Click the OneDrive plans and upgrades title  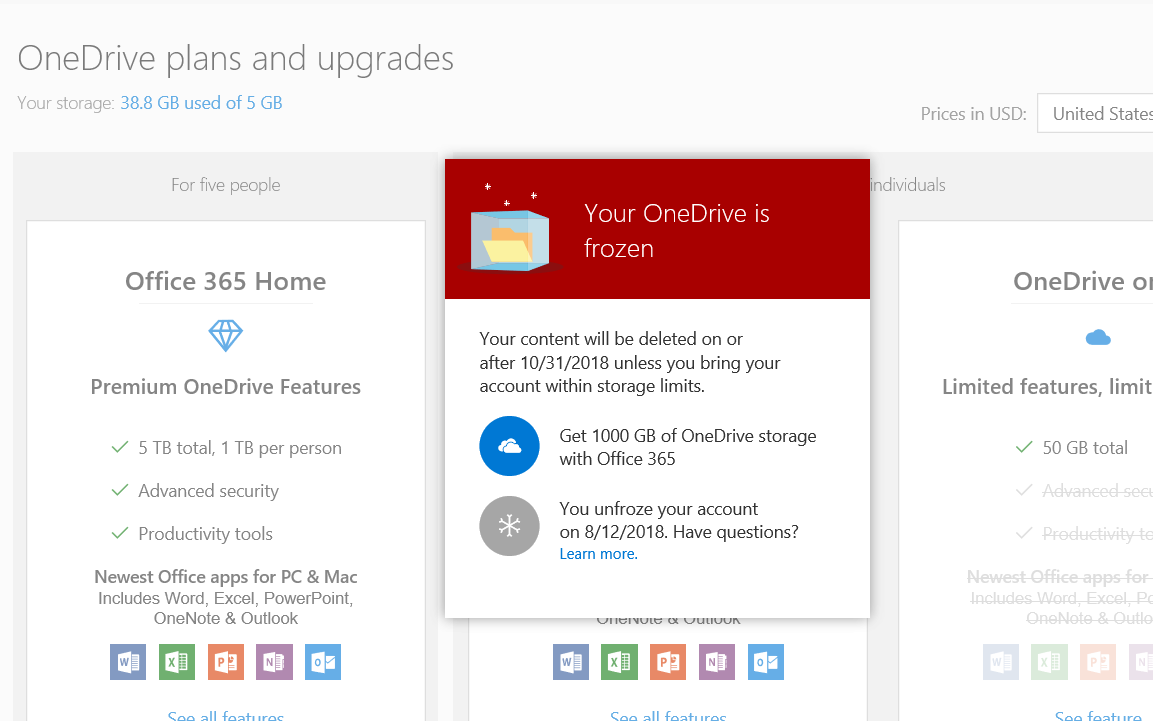click(x=235, y=59)
